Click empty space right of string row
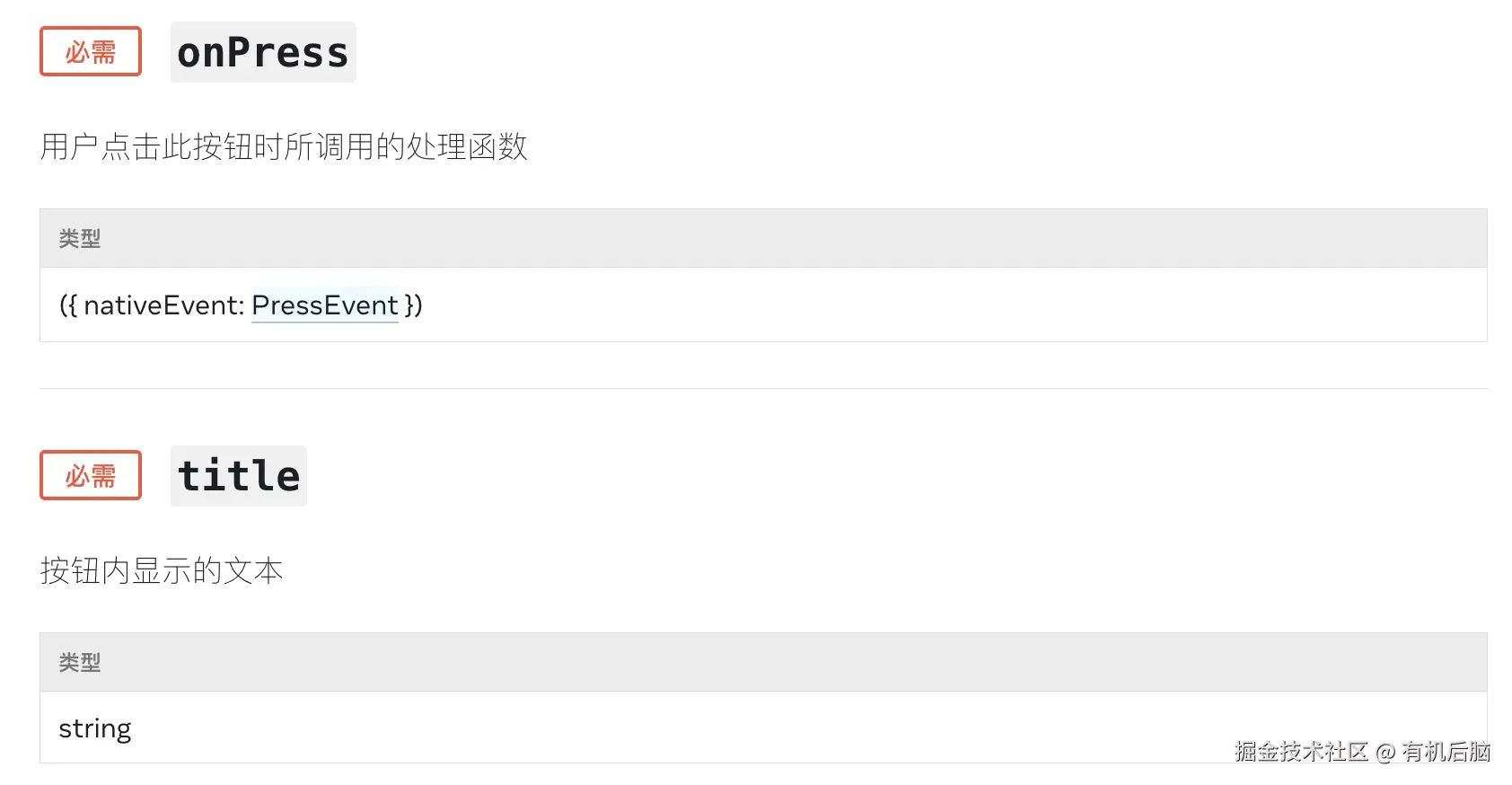This screenshot has width=1512, height=785. (682, 728)
